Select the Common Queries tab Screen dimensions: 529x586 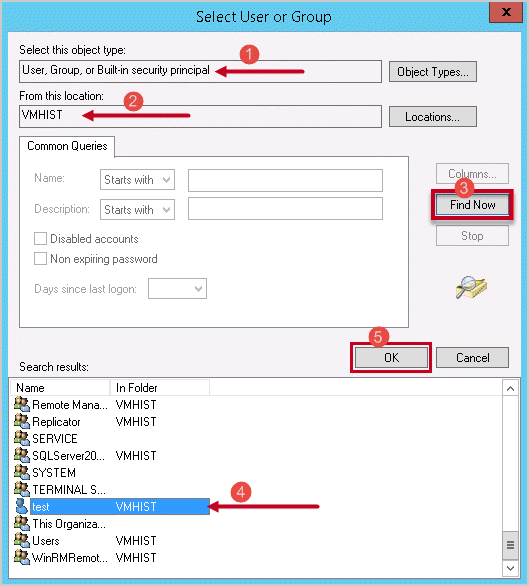click(x=67, y=146)
